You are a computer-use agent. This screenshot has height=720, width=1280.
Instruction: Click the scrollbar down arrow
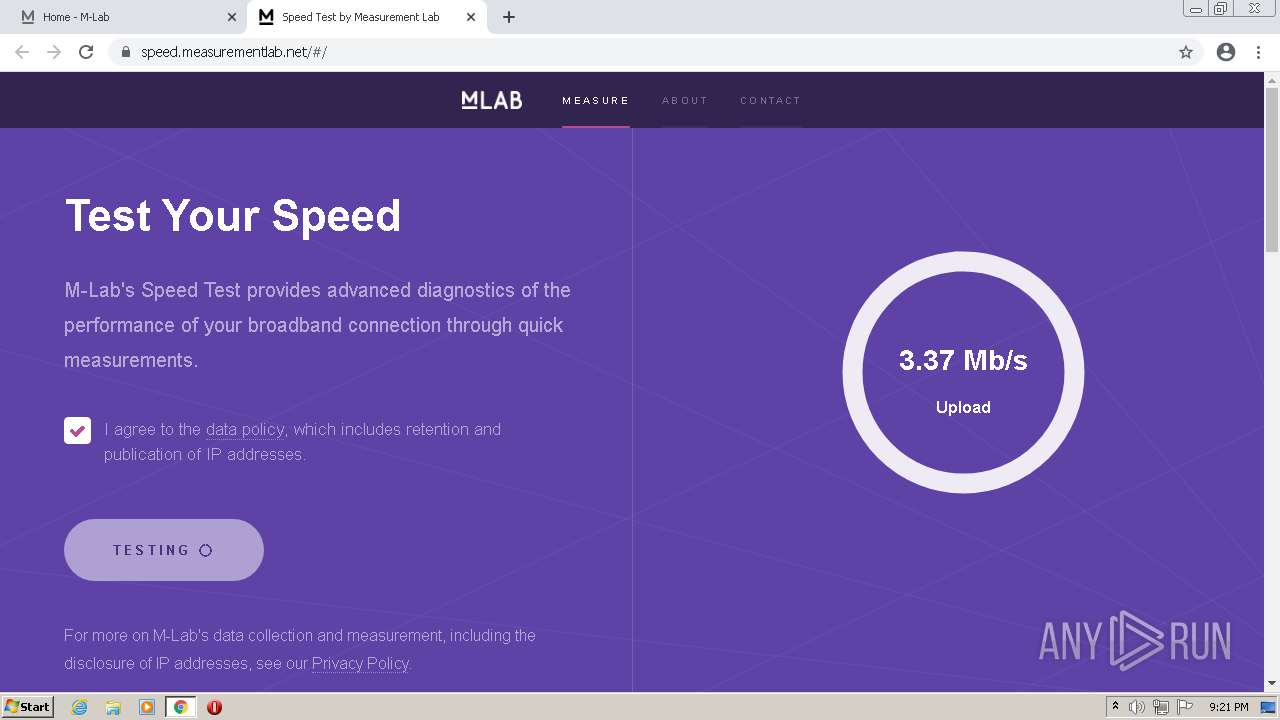(x=1272, y=683)
